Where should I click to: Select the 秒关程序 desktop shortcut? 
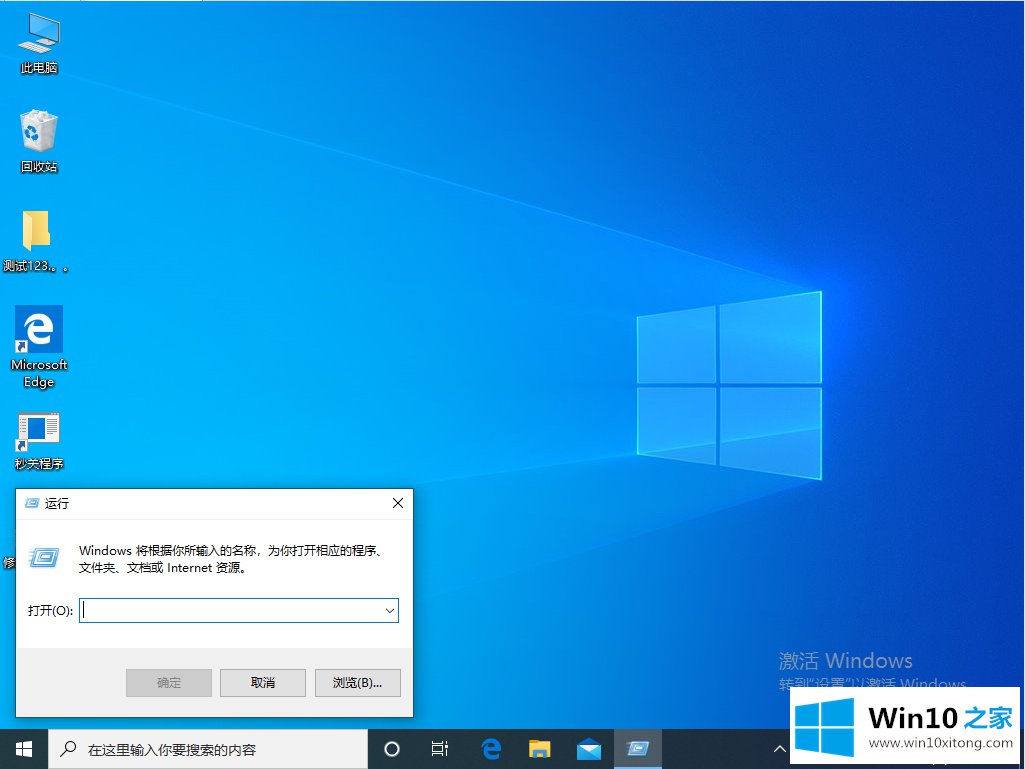39,441
